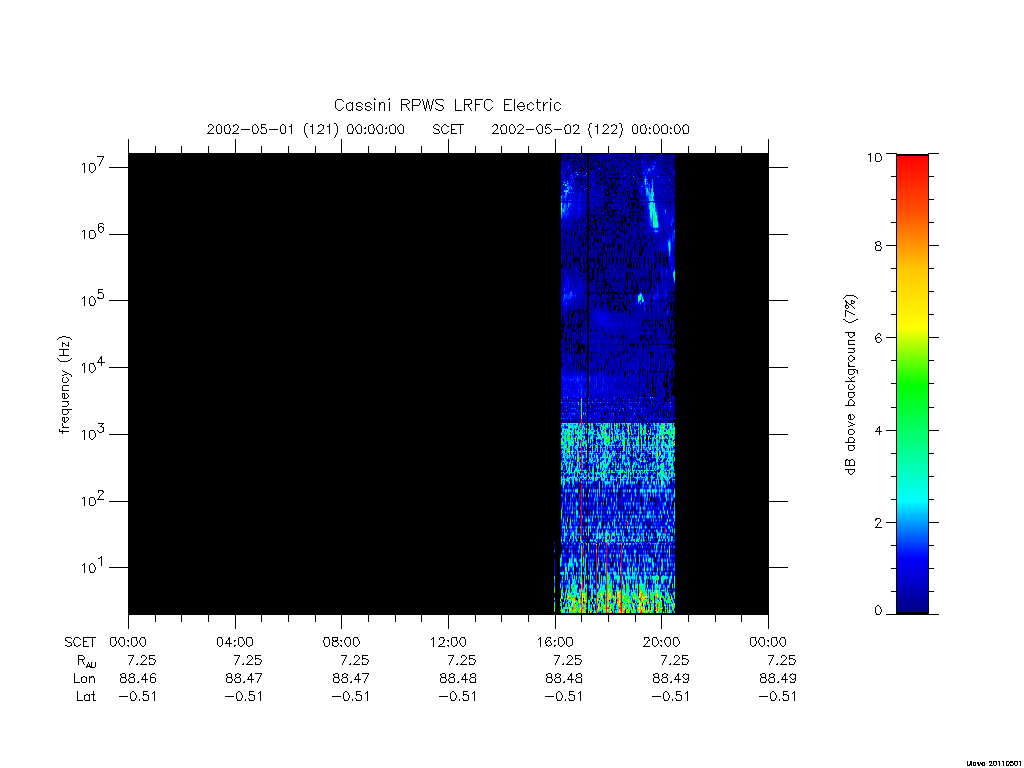Viewport: 1024px width, 768px height.
Task: Click the '04:00' time axis label
Action: (235, 642)
